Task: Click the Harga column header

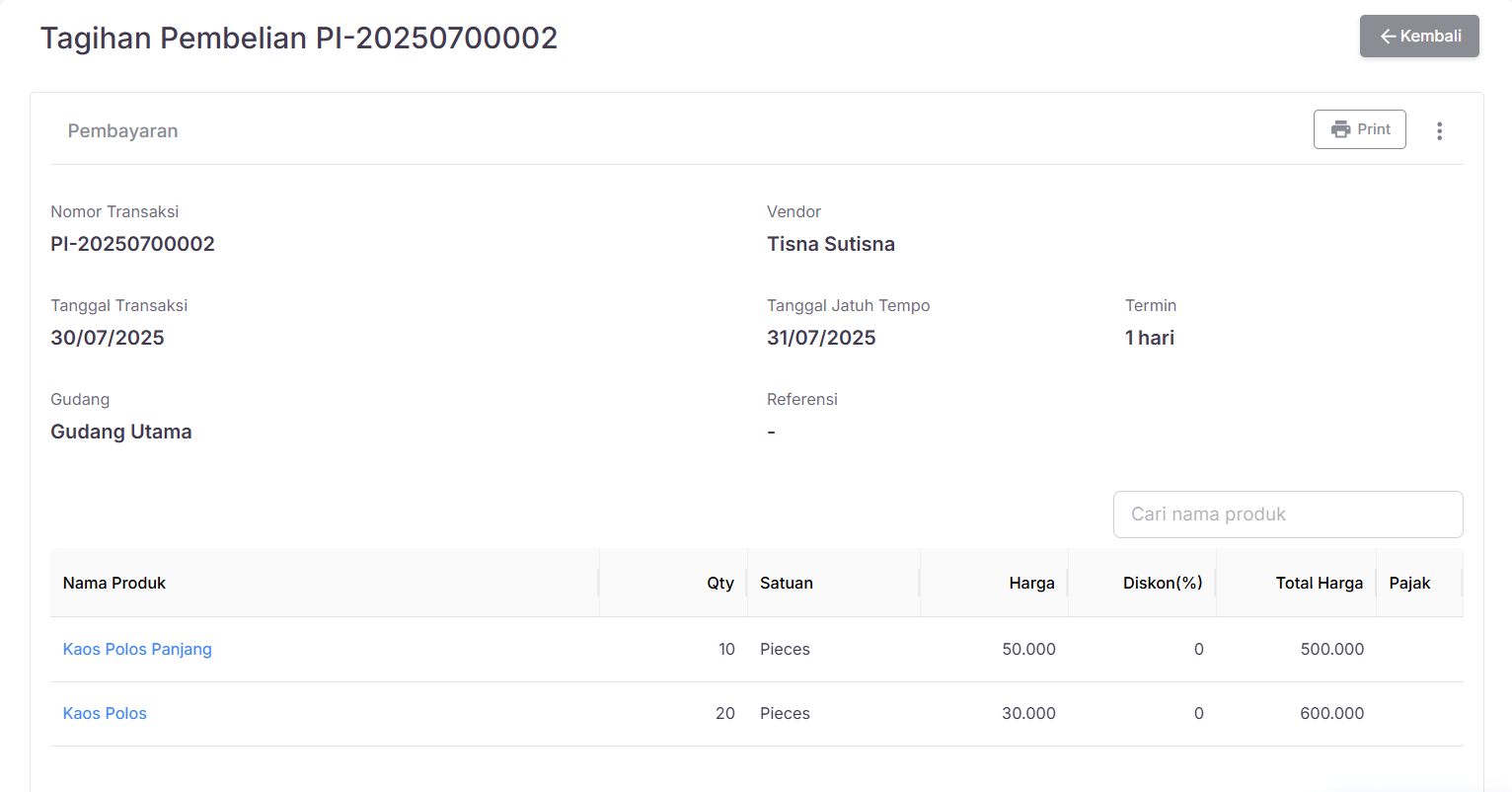Action: click(1031, 583)
